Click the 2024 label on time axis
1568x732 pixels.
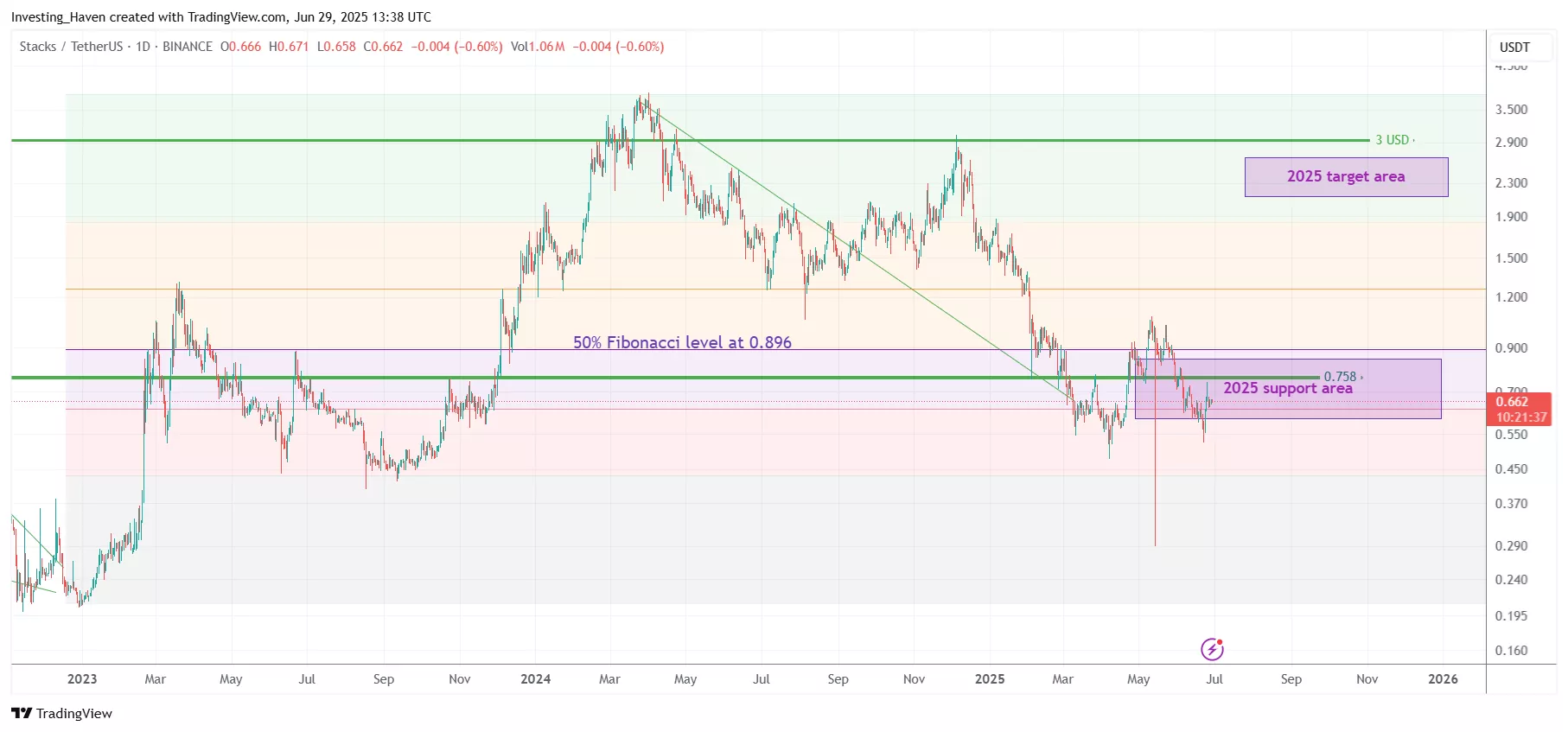(536, 679)
